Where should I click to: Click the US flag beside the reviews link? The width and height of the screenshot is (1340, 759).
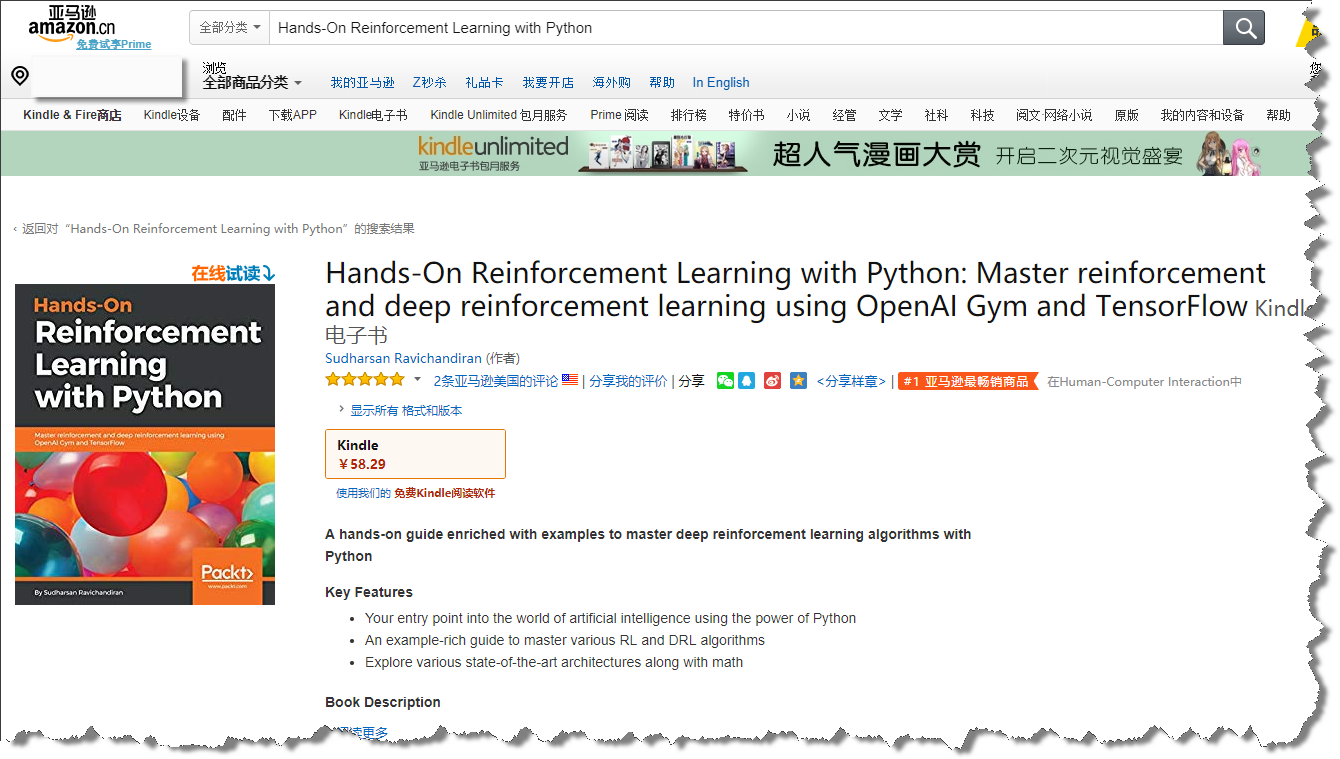tap(570, 380)
